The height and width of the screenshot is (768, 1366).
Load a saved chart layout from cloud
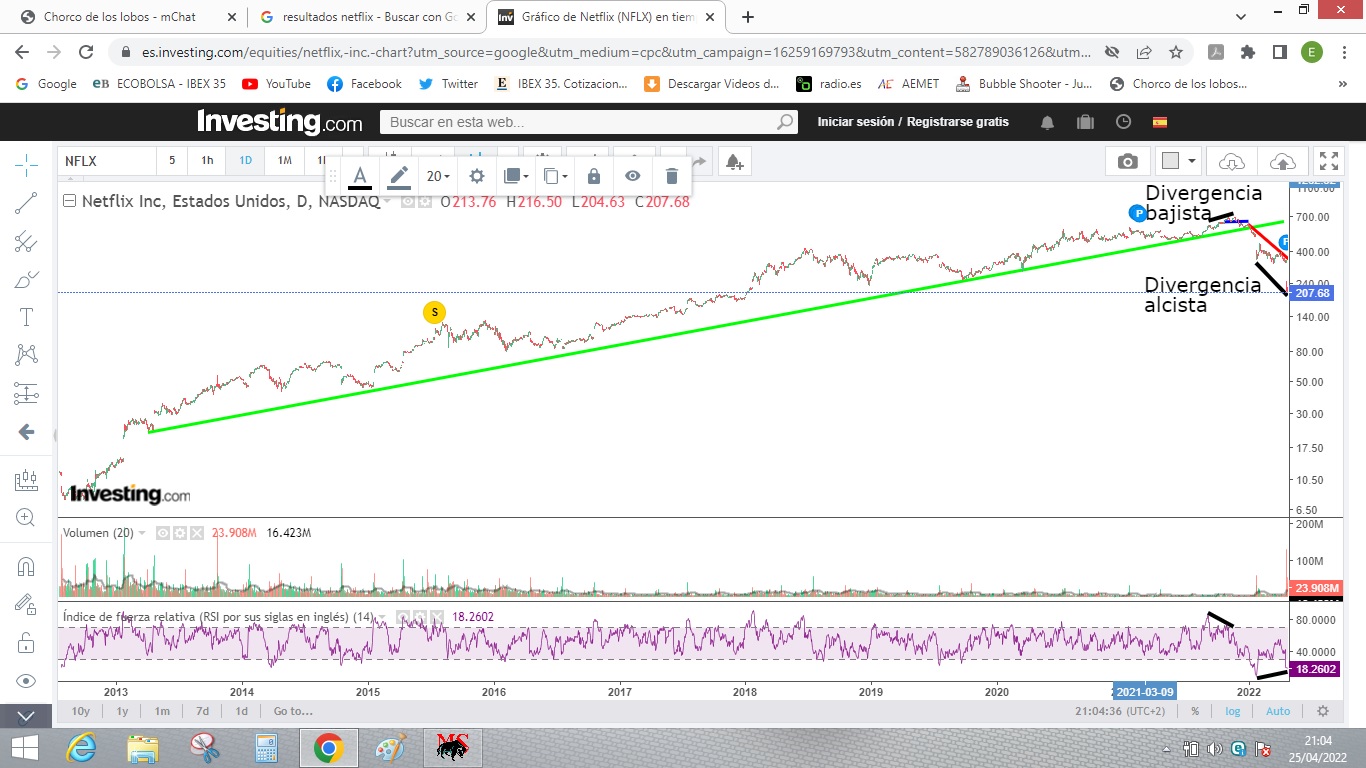pos(1231,161)
